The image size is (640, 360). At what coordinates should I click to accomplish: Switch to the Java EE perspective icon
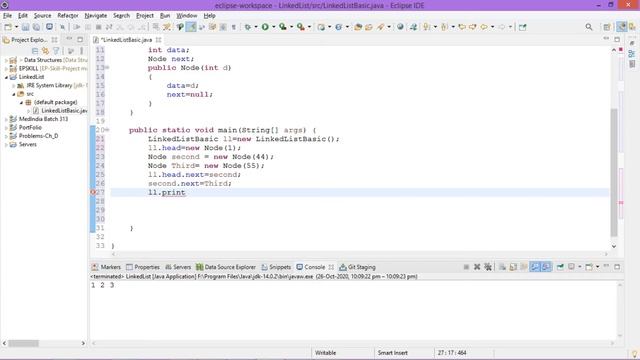click(x=621, y=27)
